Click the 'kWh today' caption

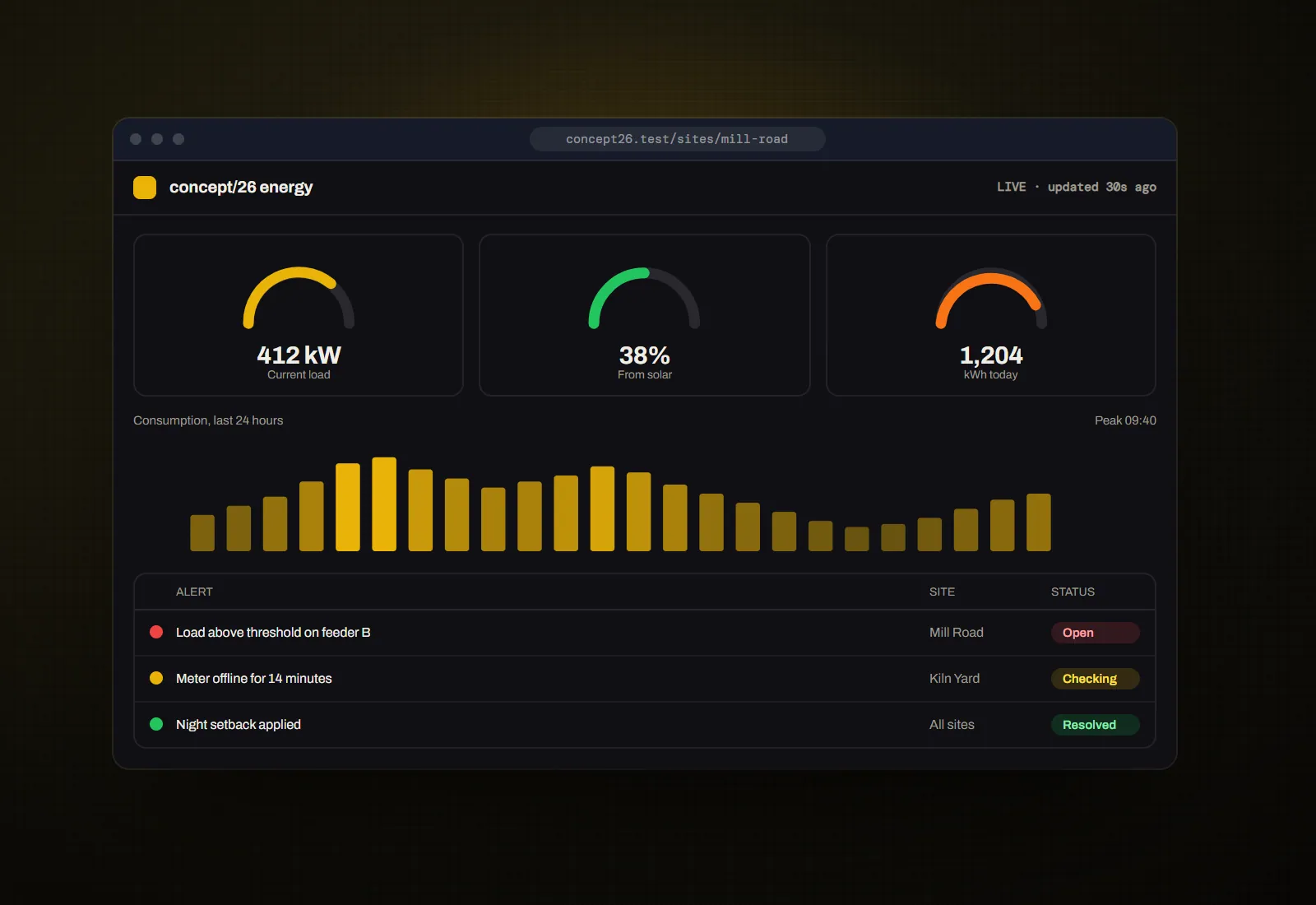coord(991,374)
